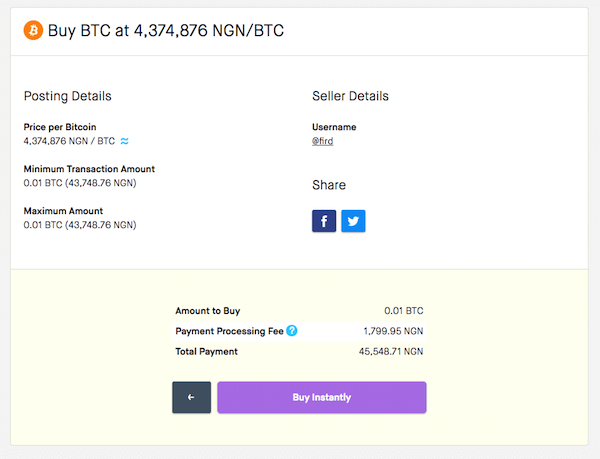Image resolution: width=600 pixels, height=459 pixels.
Task: Open seller profile @fird
Action: [x=322, y=141]
